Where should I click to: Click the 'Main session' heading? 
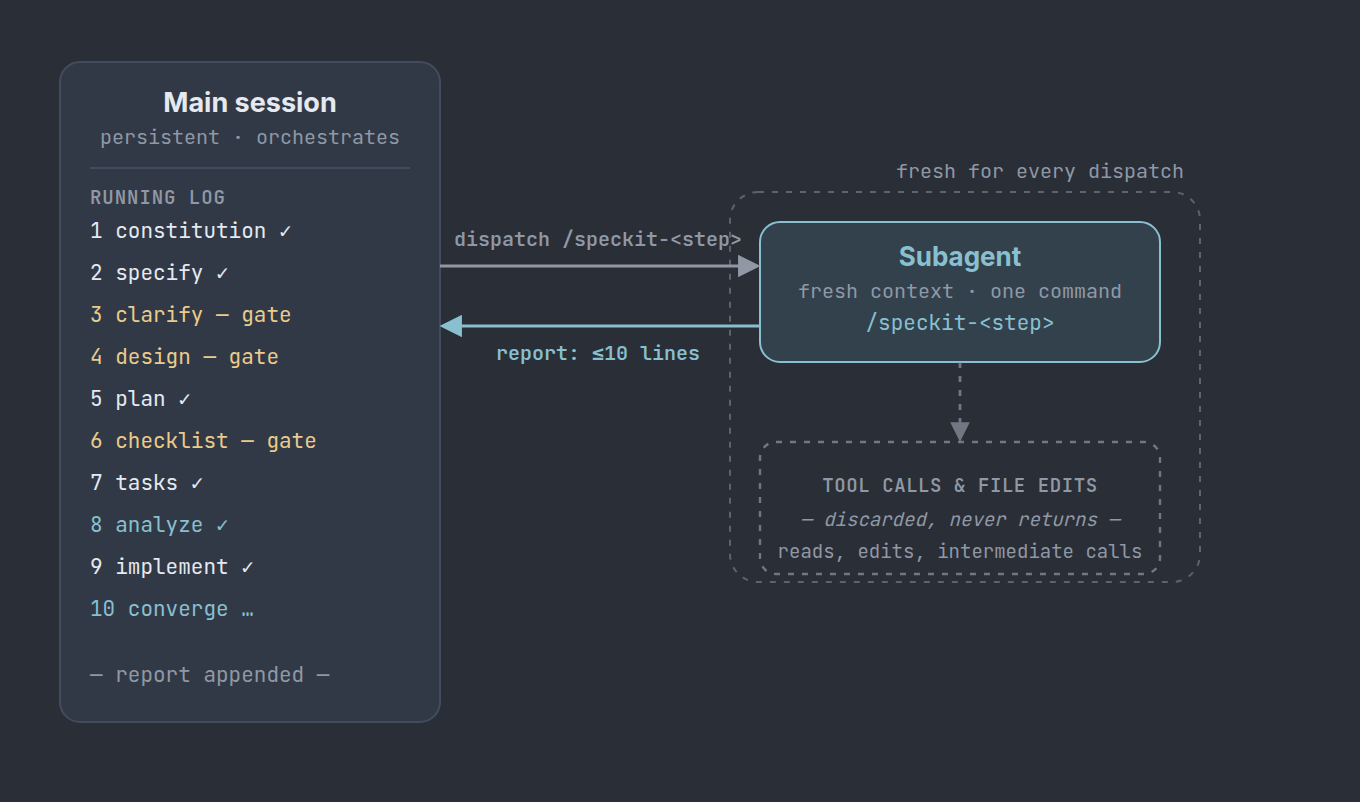point(250,103)
